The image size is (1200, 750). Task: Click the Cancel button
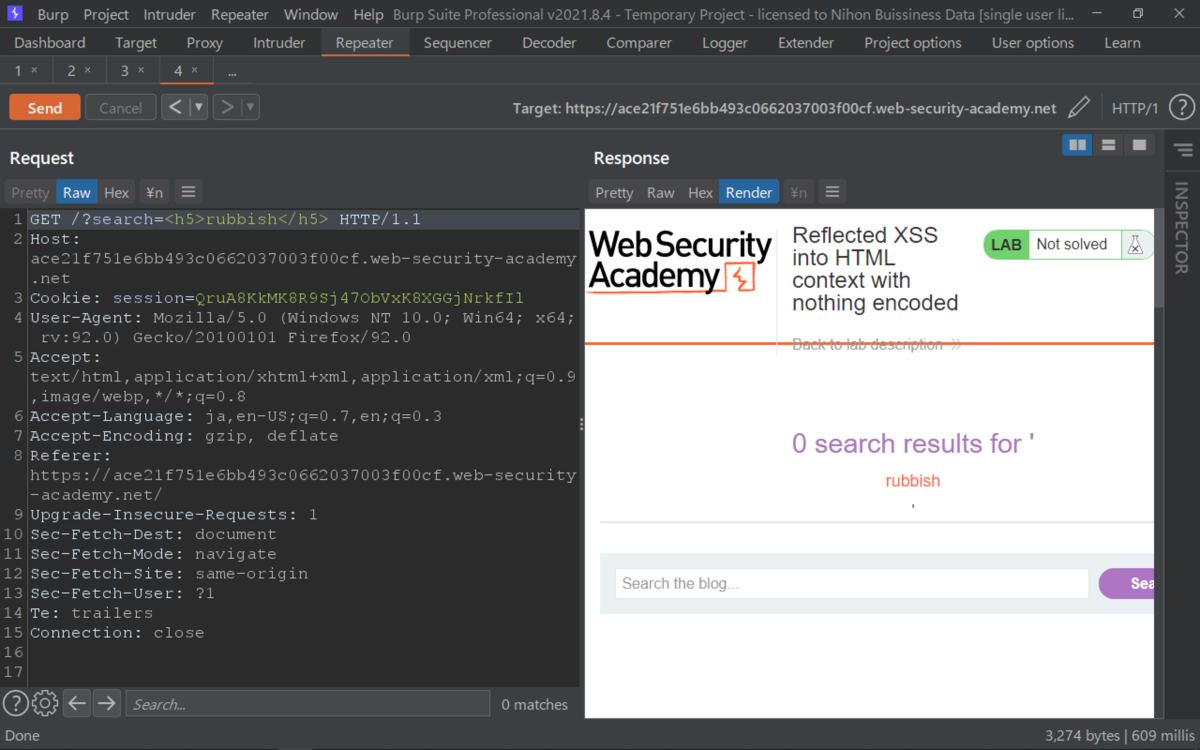121,108
